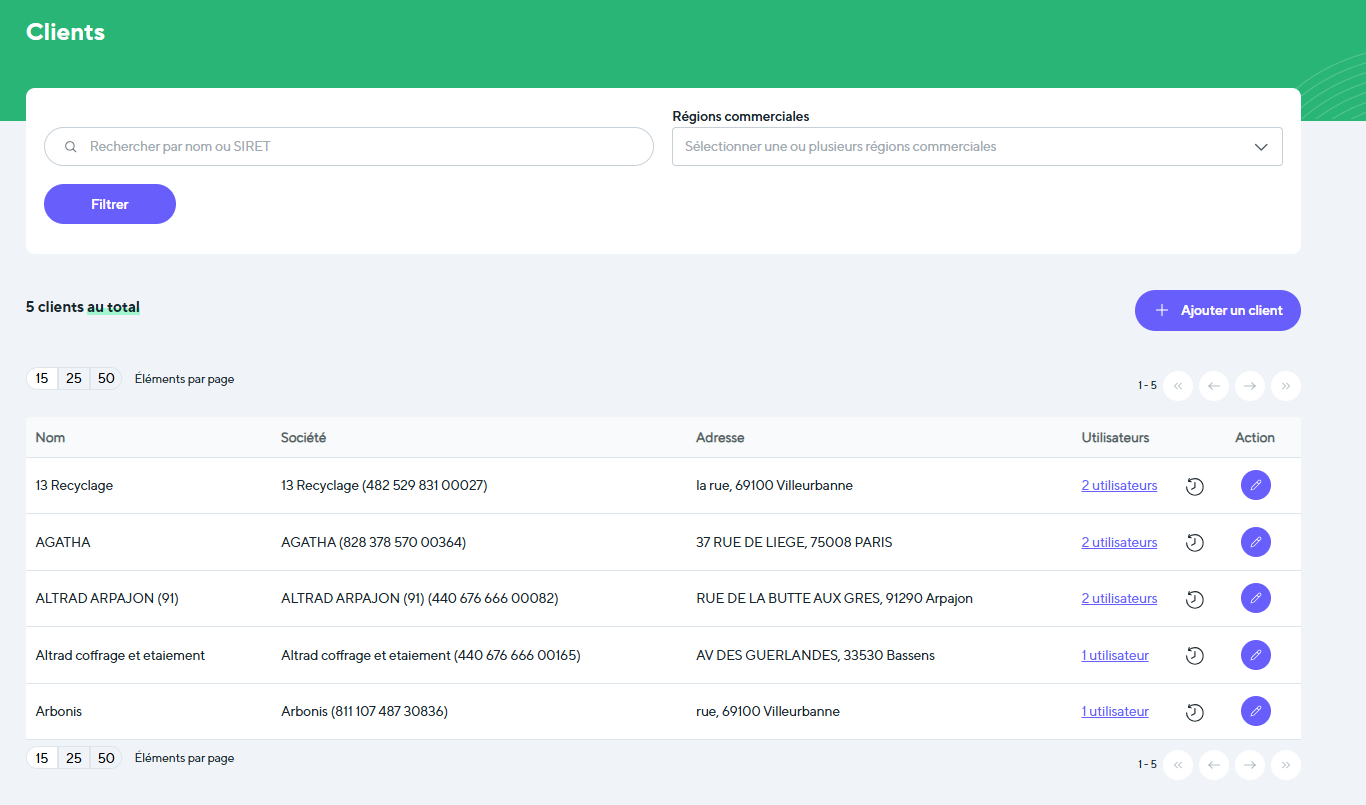The width and height of the screenshot is (1366, 805).
Task: Click the pencil icon for Arbonis
Action: 1255,711
